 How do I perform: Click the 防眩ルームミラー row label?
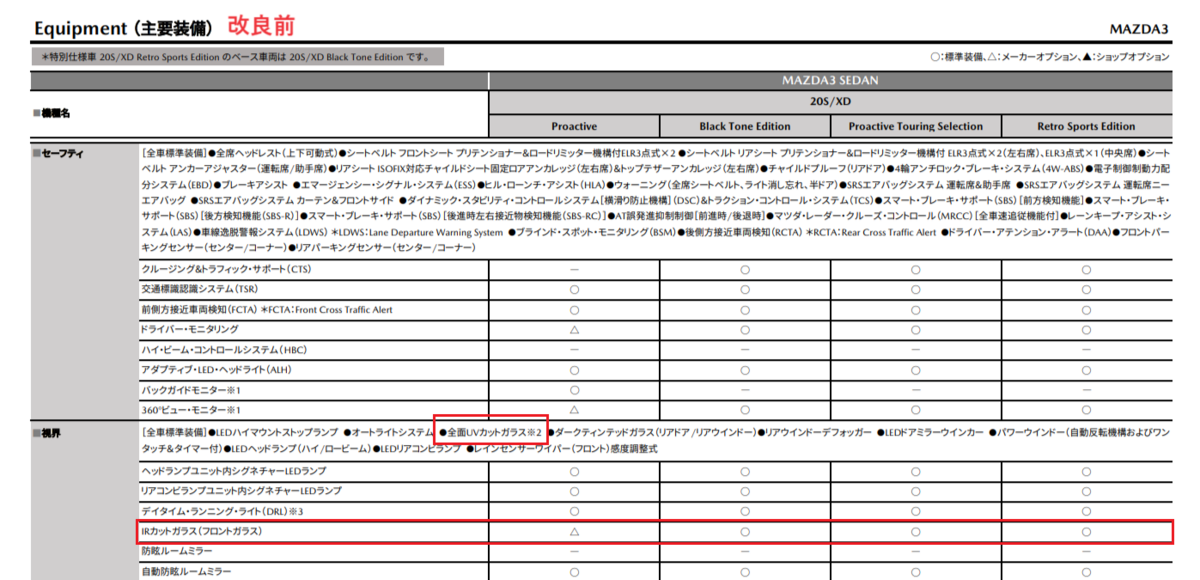coord(177,551)
